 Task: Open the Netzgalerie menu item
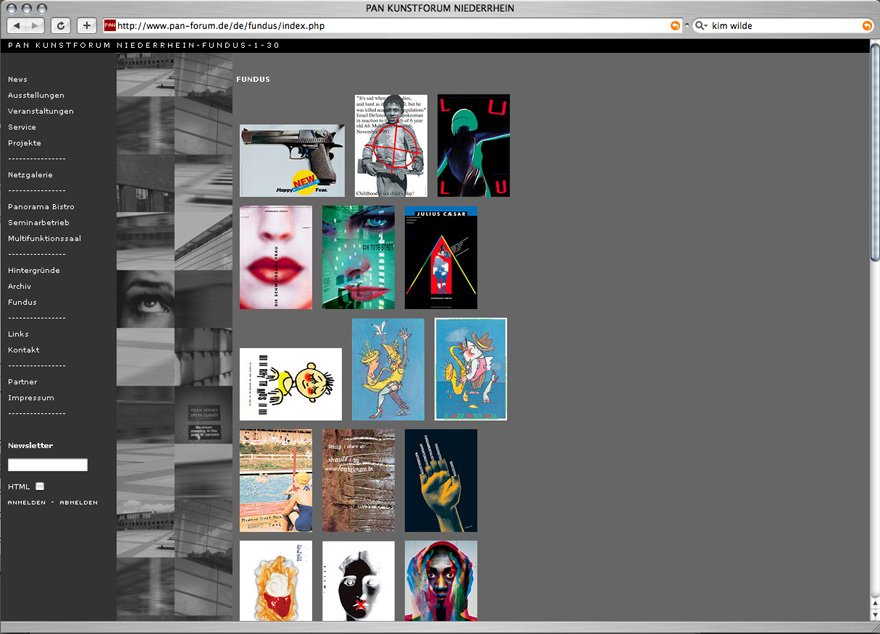(30, 175)
